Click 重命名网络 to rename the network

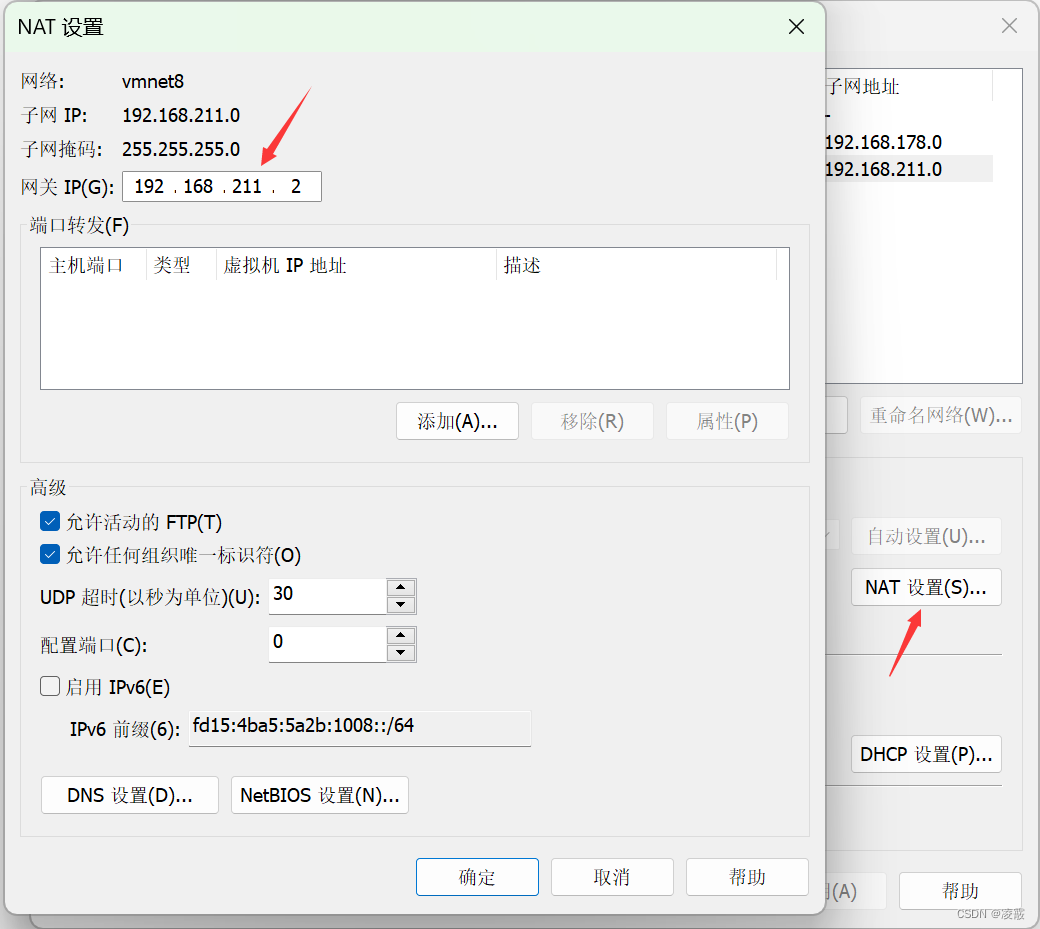pyautogui.click(x=940, y=415)
